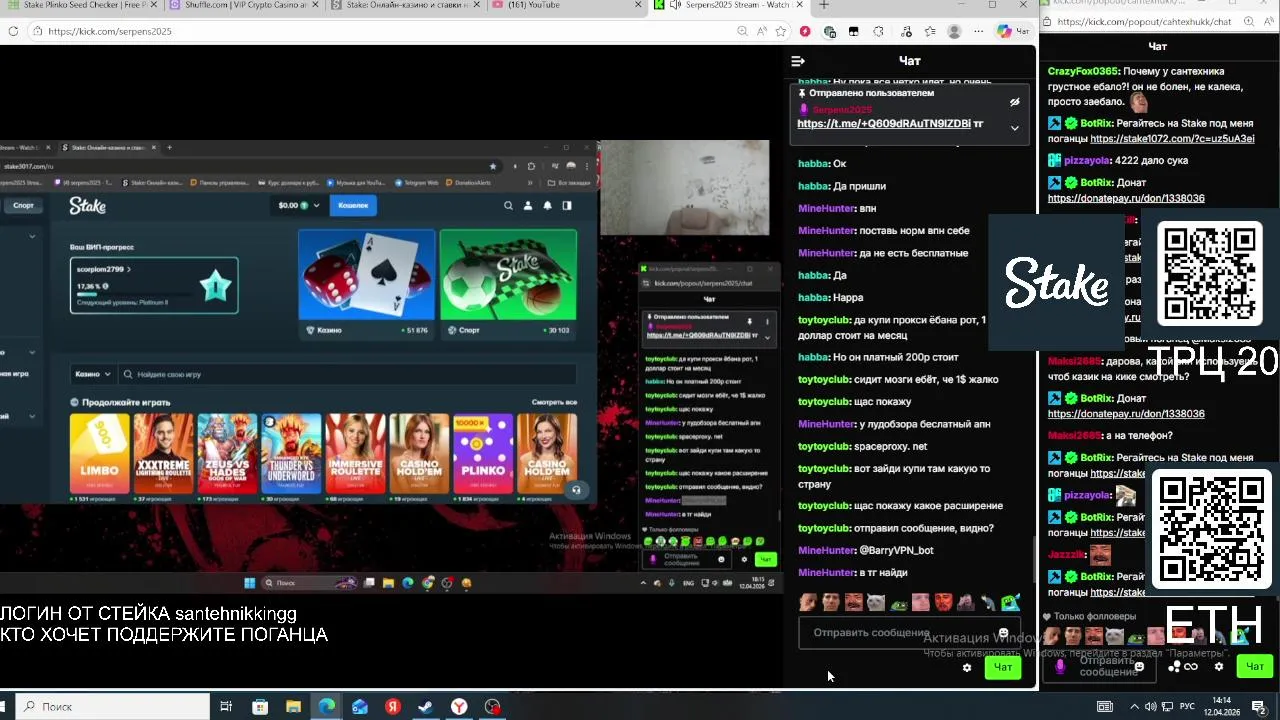Open the browser extensions puzzle icon
This screenshot has width=1280, height=720.
(x=878, y=31)
